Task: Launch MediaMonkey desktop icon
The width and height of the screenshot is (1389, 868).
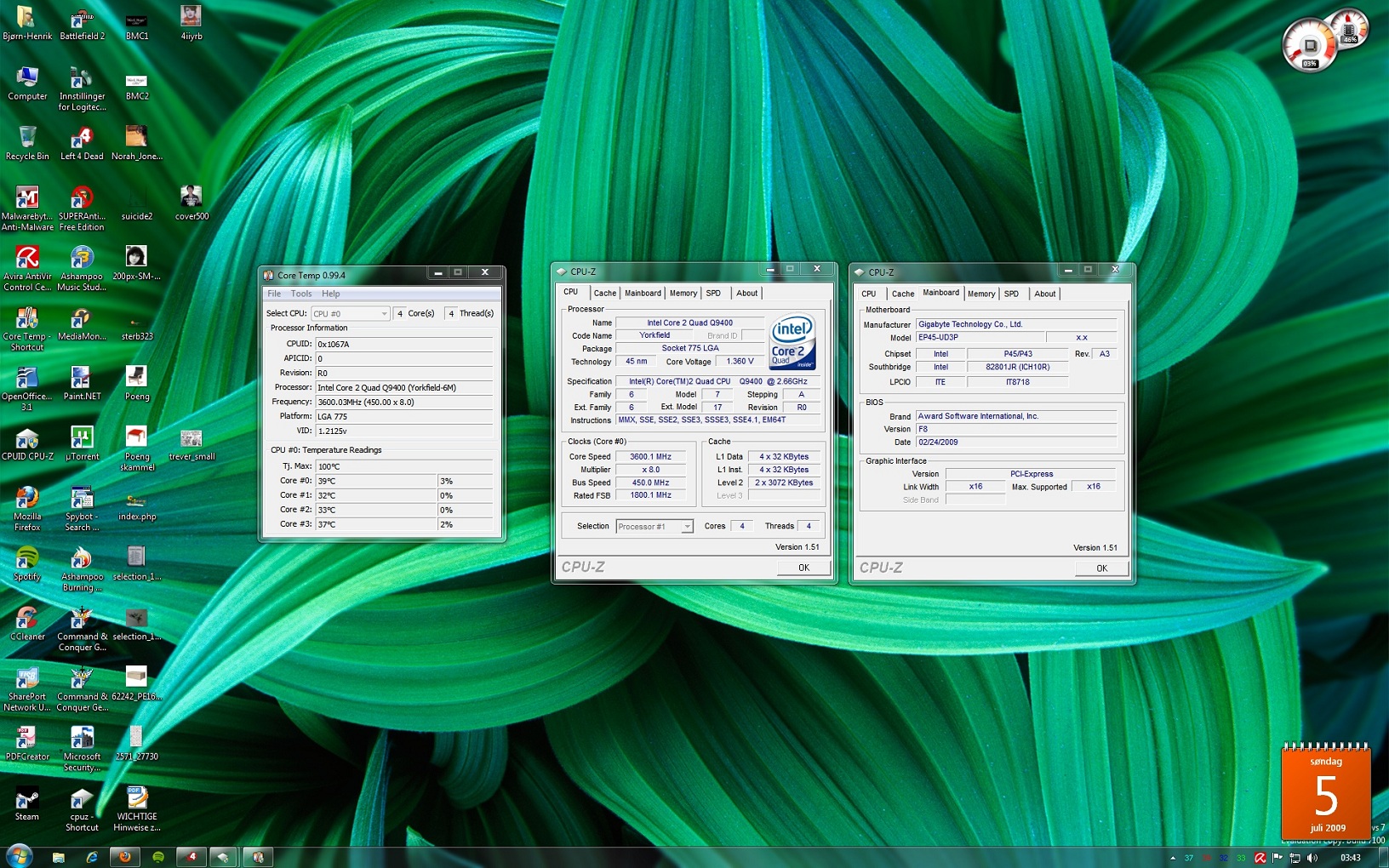Action: 82,323
